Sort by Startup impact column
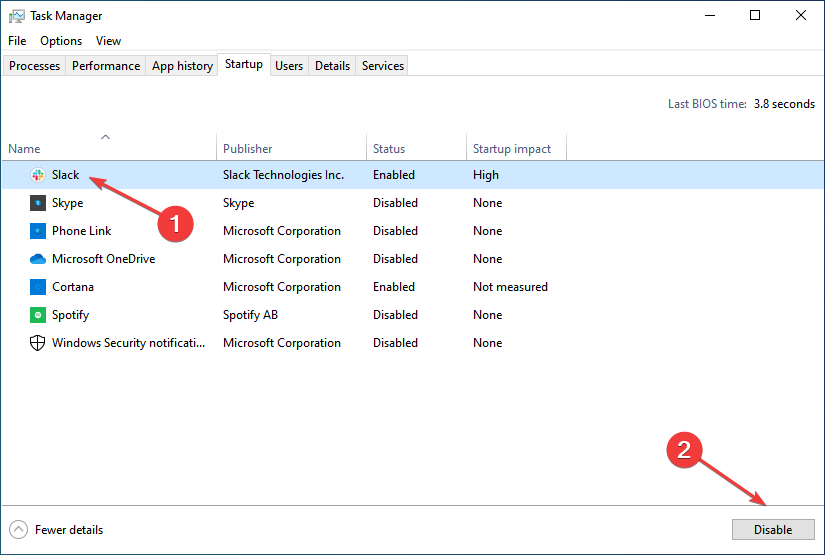 (x=512, y=149)
